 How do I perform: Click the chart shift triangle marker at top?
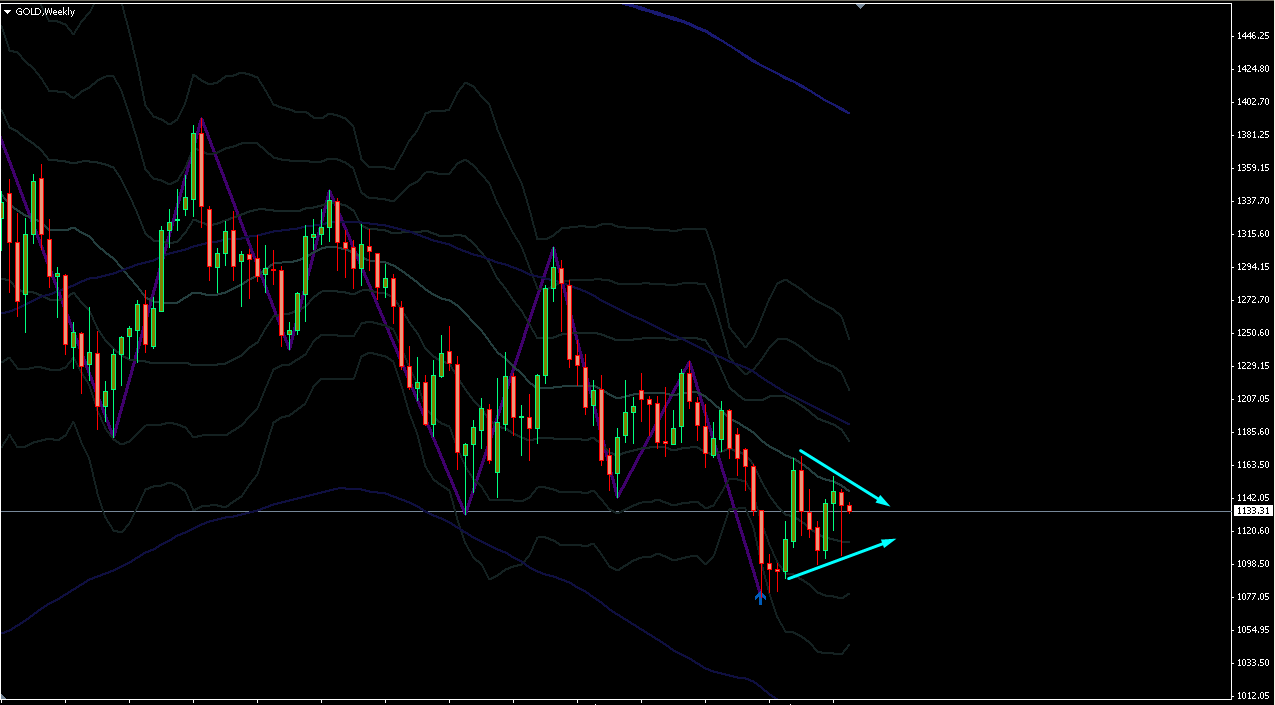861,5
